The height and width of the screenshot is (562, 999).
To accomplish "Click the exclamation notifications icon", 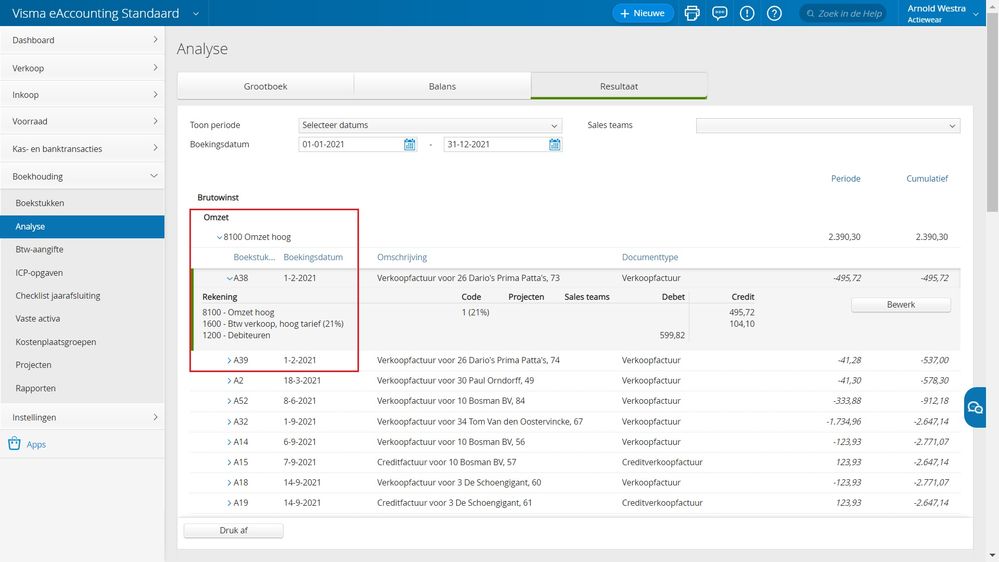I will pyautogui.click(x=747, y=13).
